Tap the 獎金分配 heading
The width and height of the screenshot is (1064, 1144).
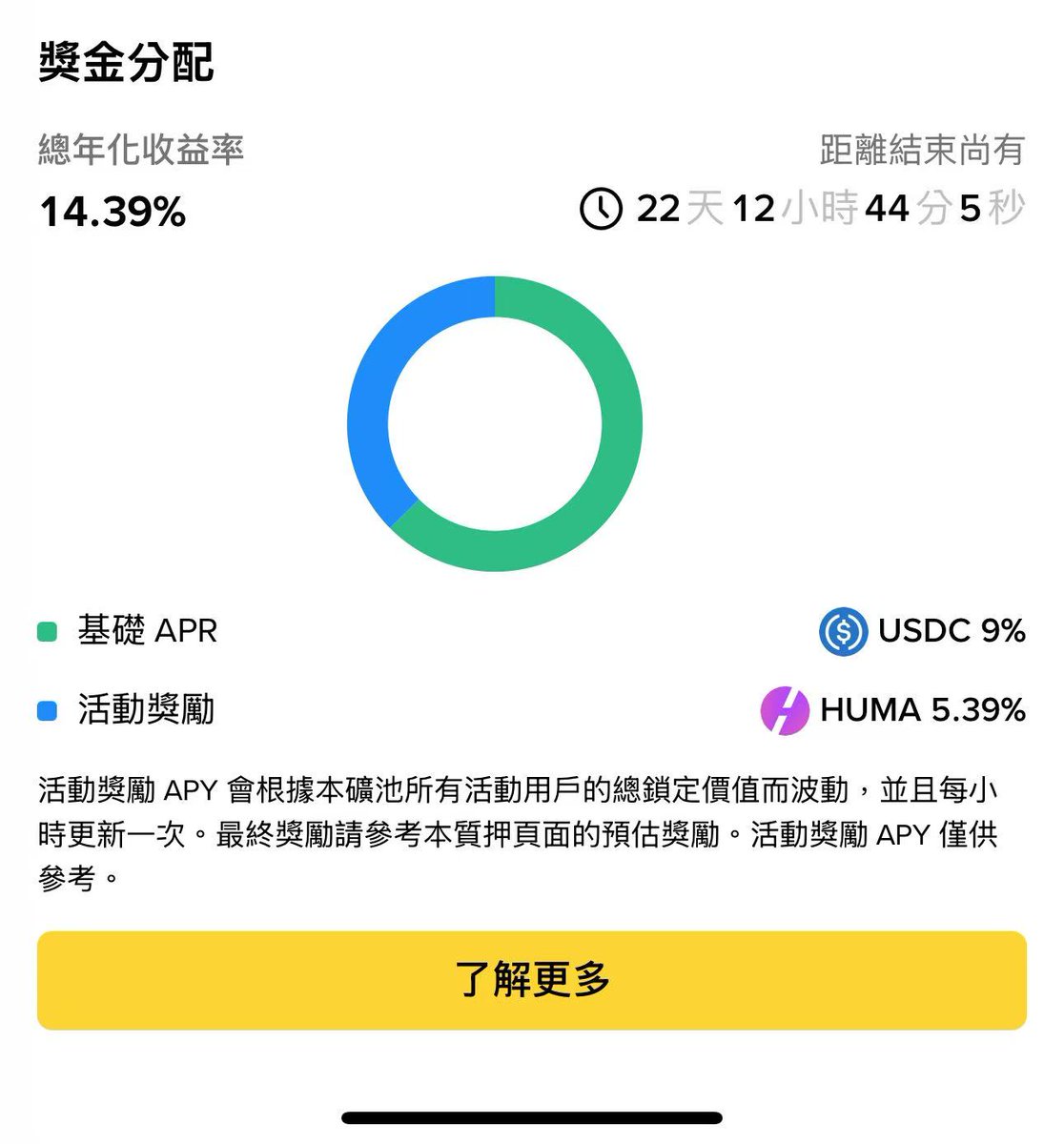[126, 62]
